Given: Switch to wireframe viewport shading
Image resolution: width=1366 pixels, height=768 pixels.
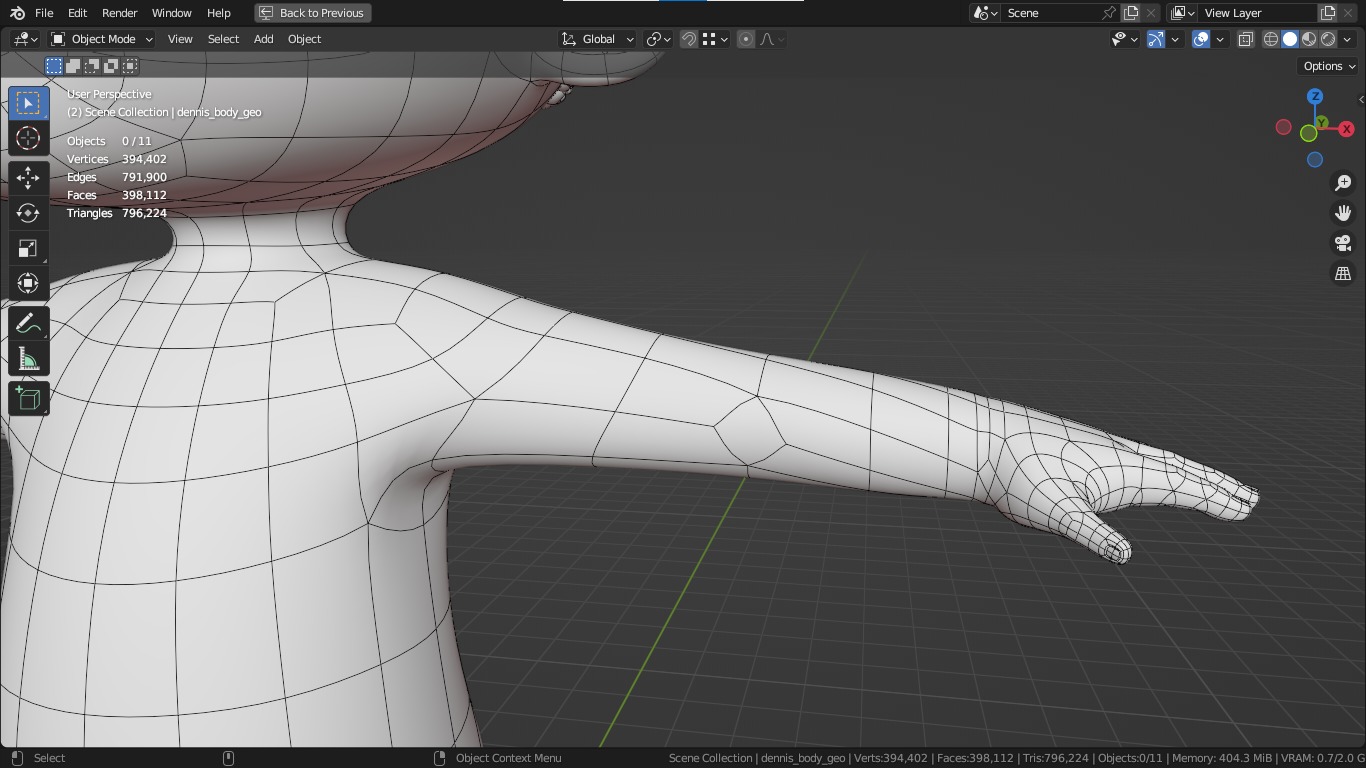Looking at the screenshot, I should (x=1271, y=39).
